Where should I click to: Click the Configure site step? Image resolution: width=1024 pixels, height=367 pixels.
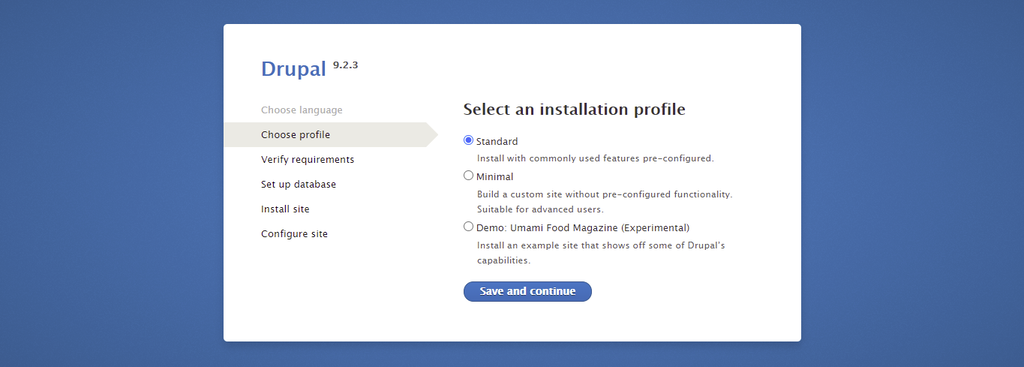[295, 234]
